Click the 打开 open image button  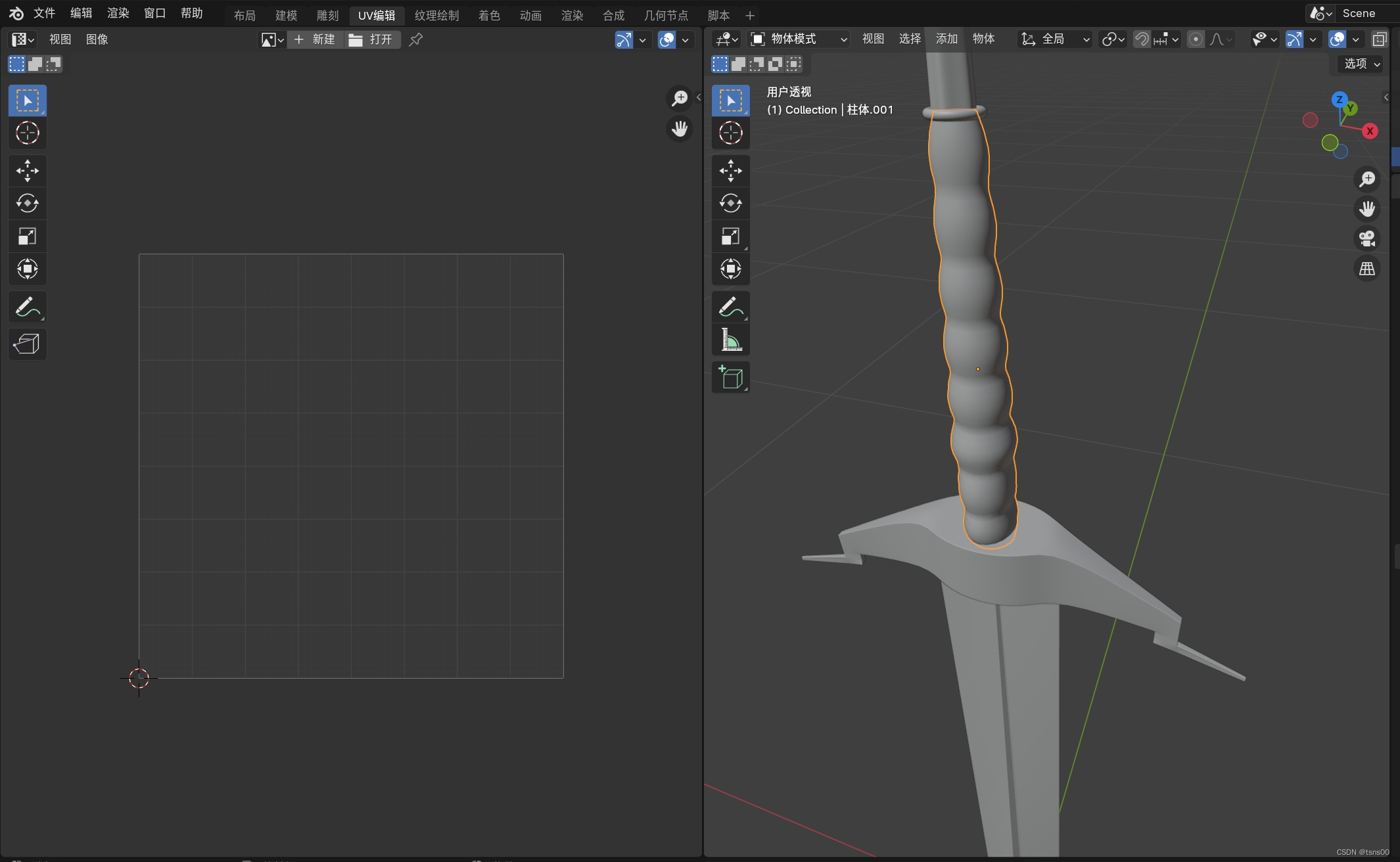pyautogui.click(x=372, y=39)
